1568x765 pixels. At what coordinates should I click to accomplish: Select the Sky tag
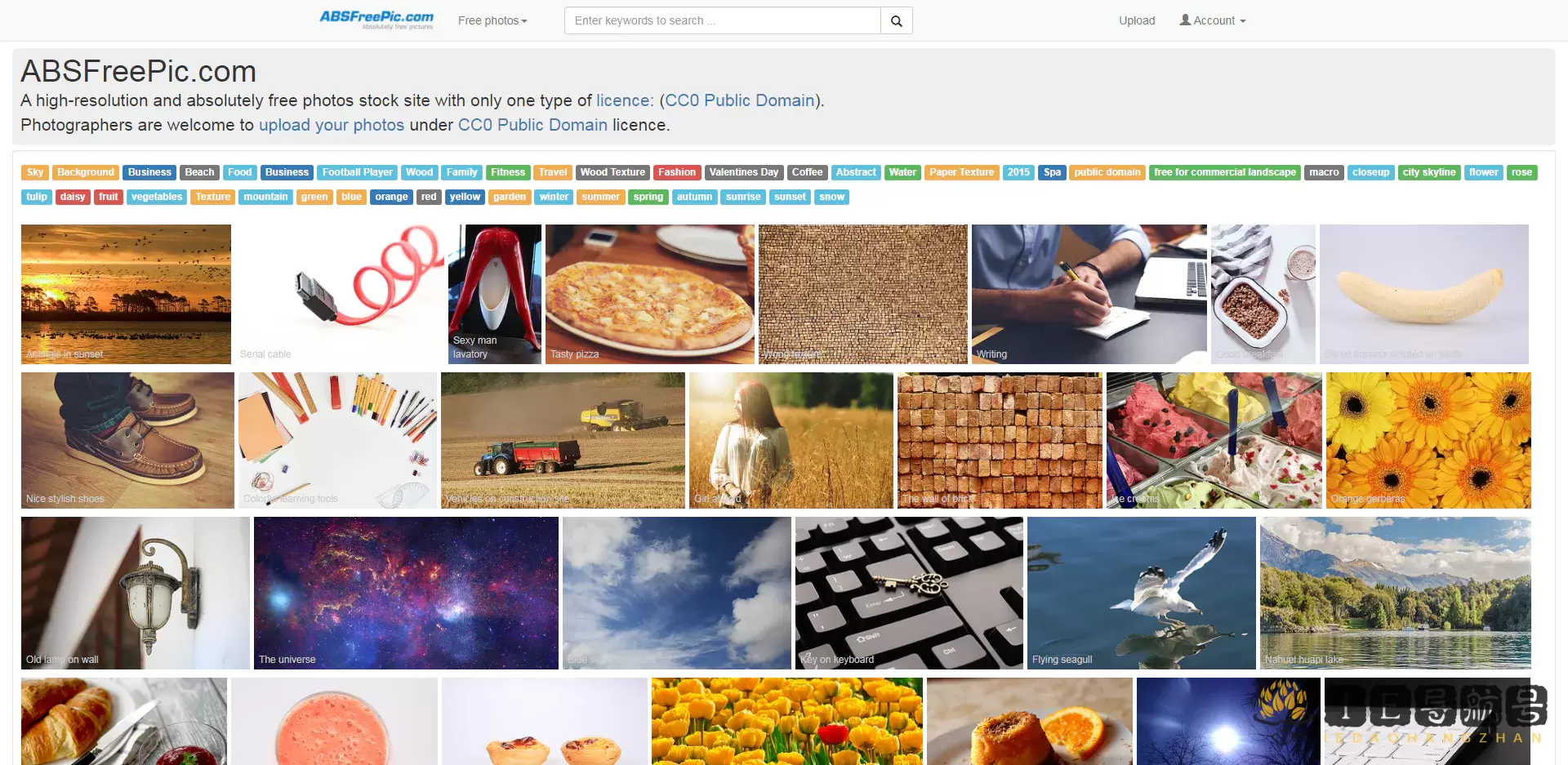35,172
